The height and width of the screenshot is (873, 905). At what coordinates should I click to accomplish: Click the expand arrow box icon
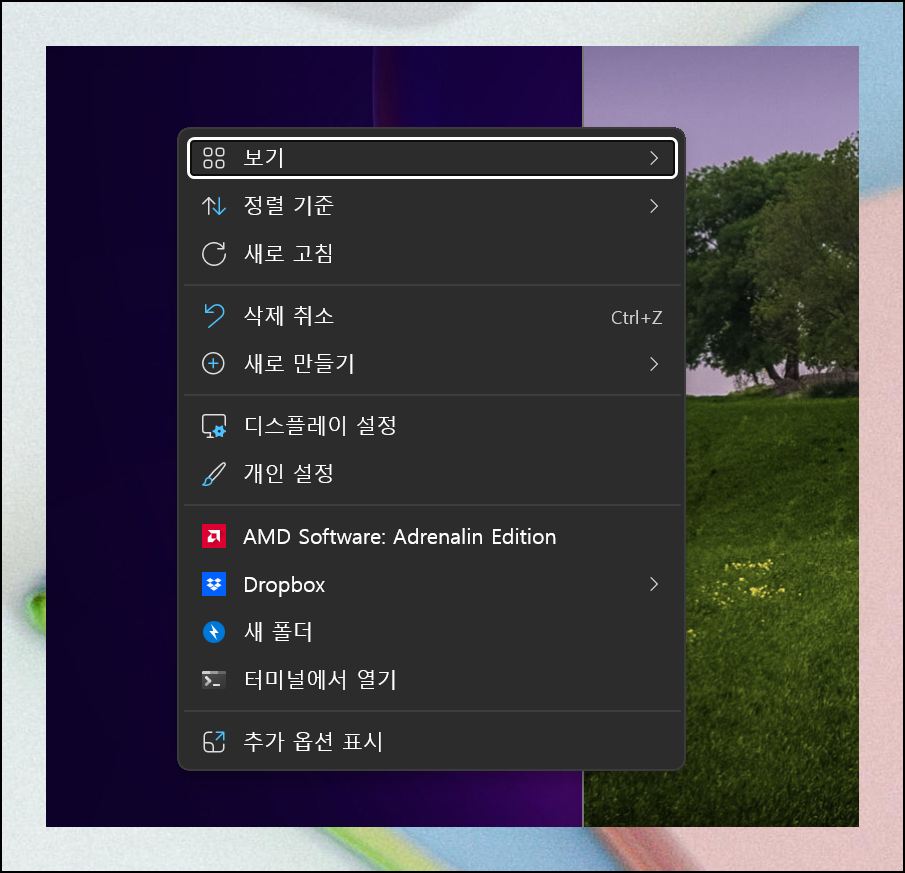[214, 742]
